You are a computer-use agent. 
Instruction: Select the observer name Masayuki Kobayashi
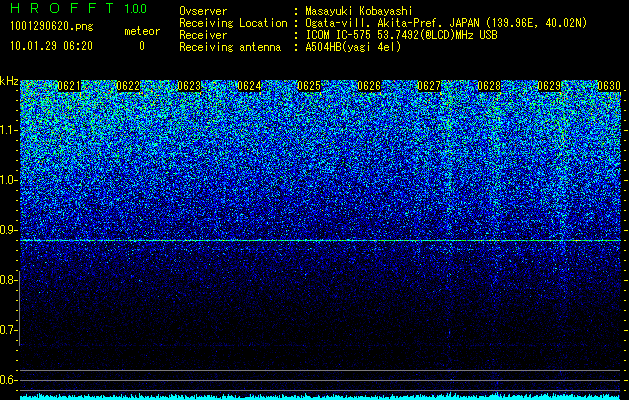359,11
